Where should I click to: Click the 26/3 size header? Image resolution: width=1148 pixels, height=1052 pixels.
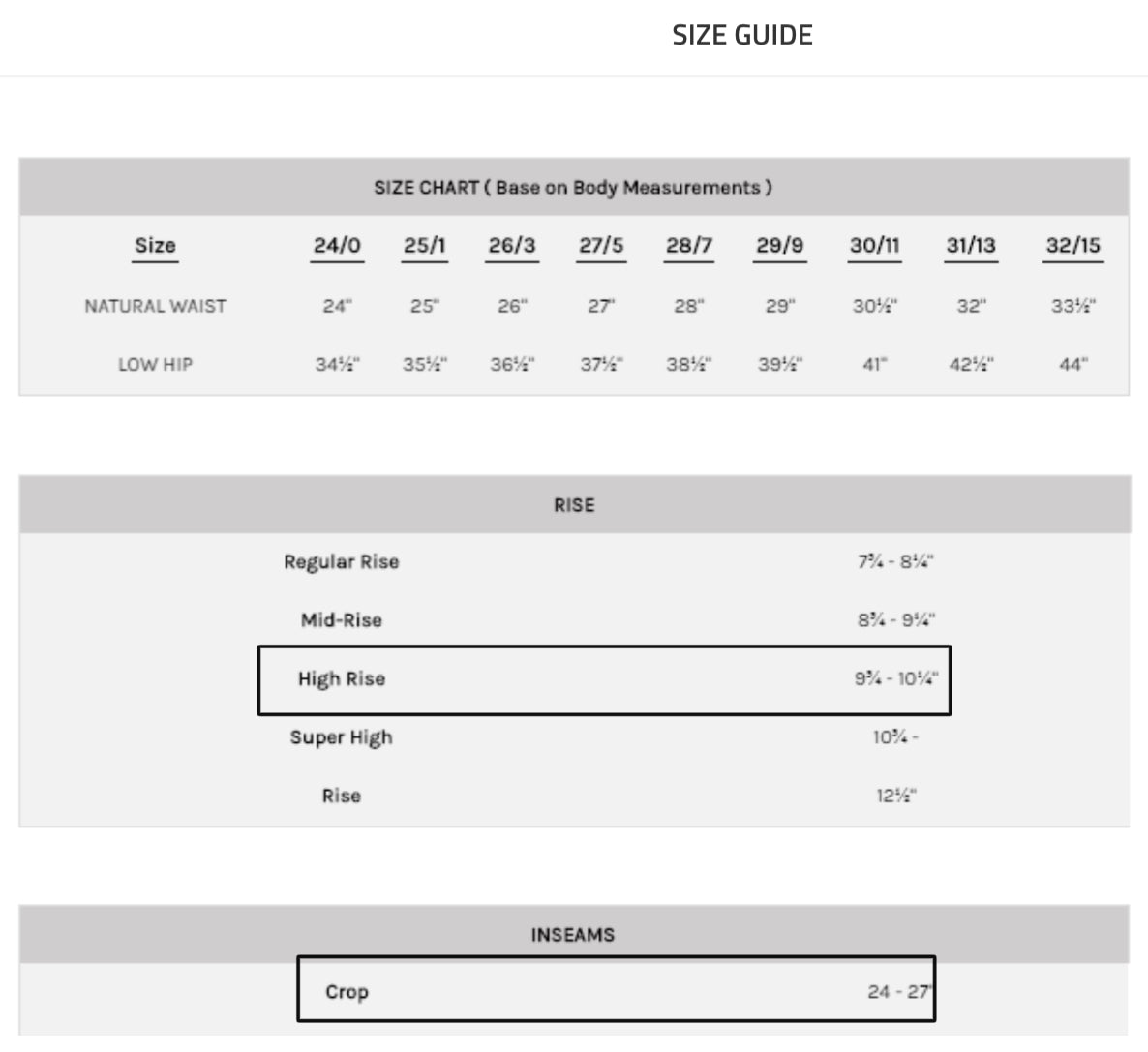point(511,245)
